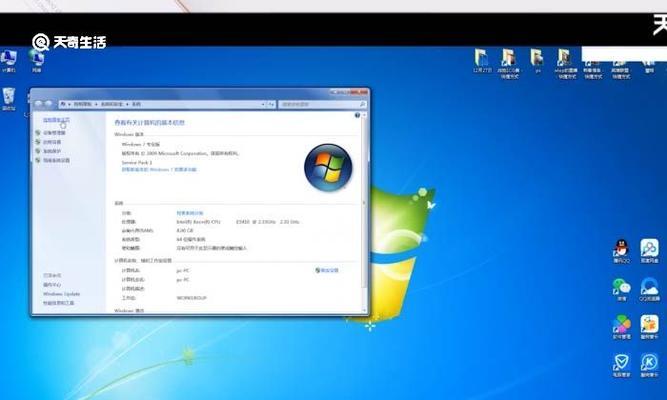
Task: Click the WORKGROUP workgroup value
Action: [x=191, y=298]
